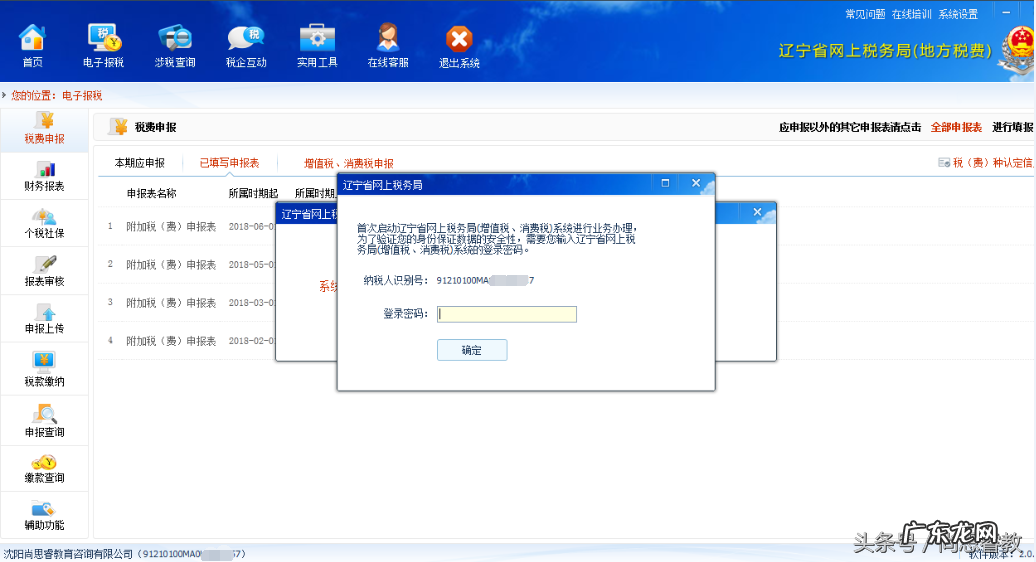Screen dimensions: 1036x562
Task: Open 在线培训 top menu
Action: click(x=911, y=14)
